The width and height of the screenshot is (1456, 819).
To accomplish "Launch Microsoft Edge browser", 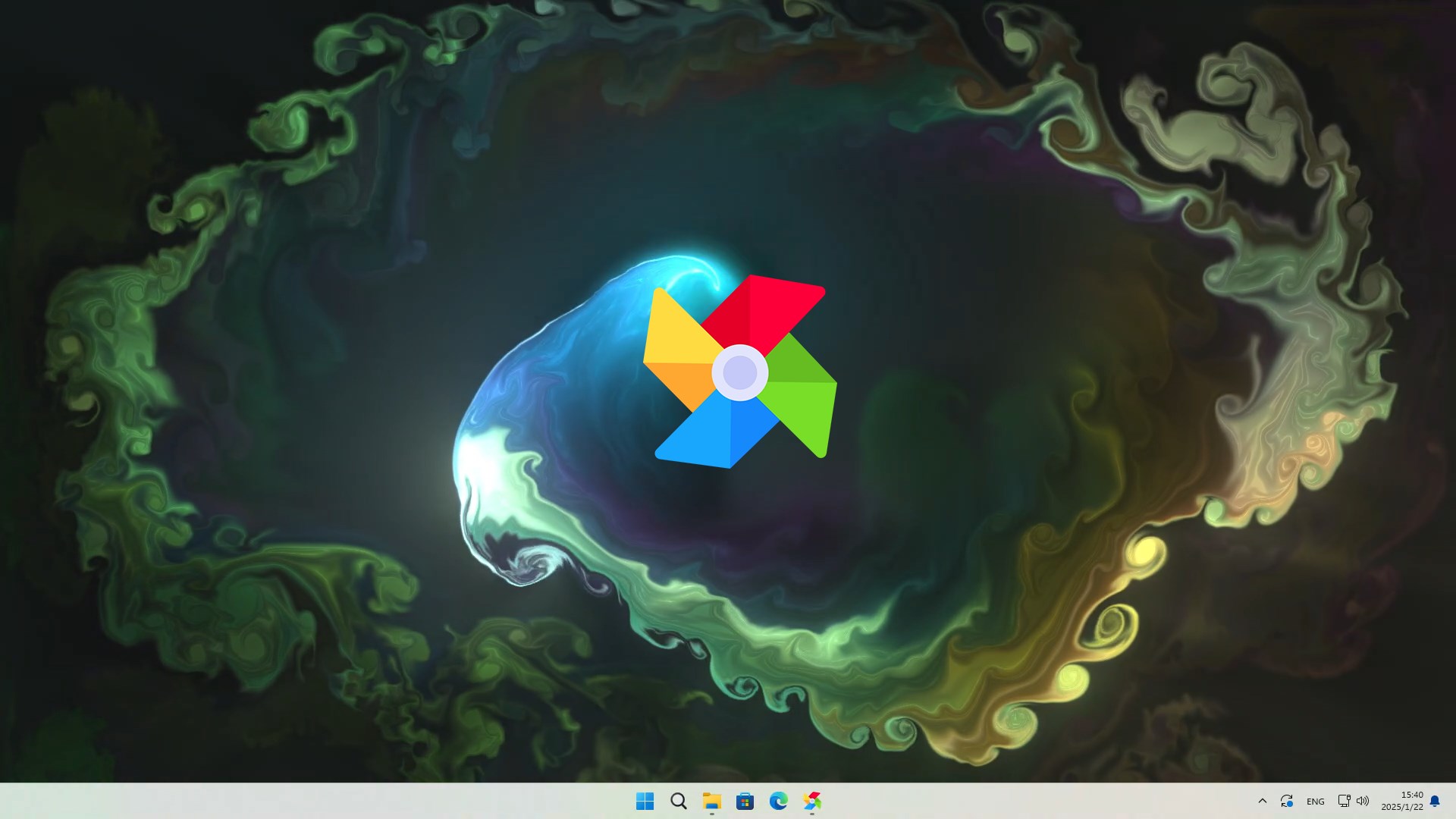I will coord(778,801).
